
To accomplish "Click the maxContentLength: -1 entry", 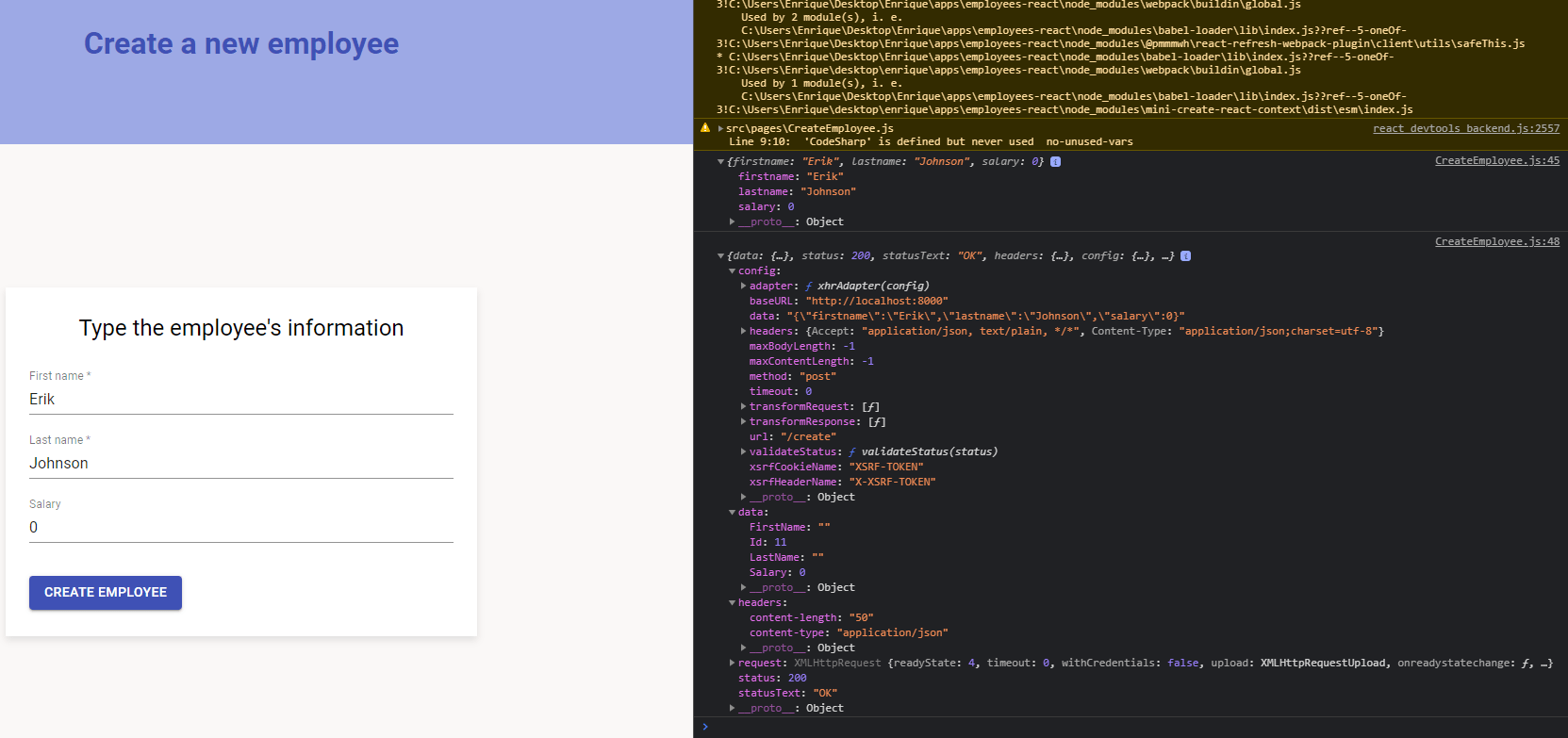I will pos(812,362).
